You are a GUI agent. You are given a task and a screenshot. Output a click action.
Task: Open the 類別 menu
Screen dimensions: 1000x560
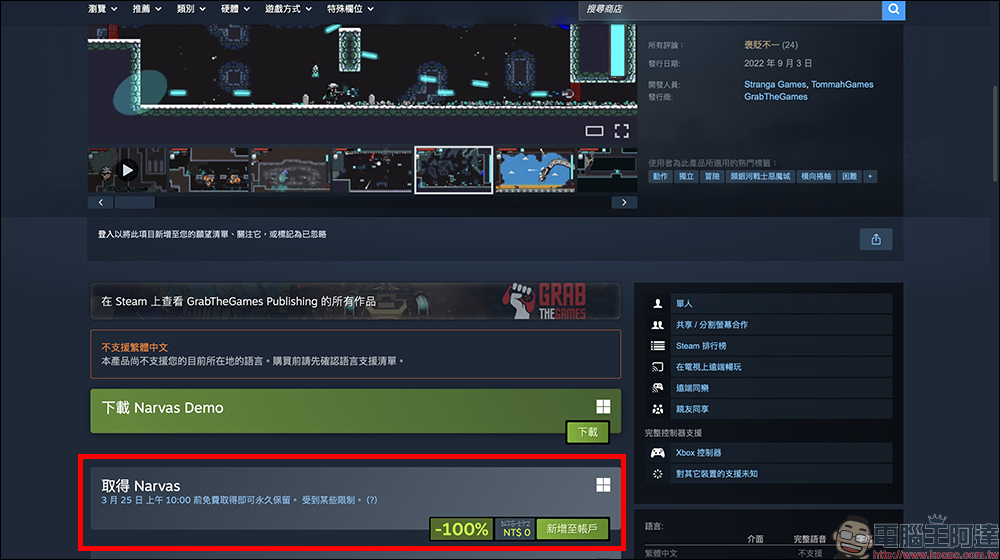[191, 9]
